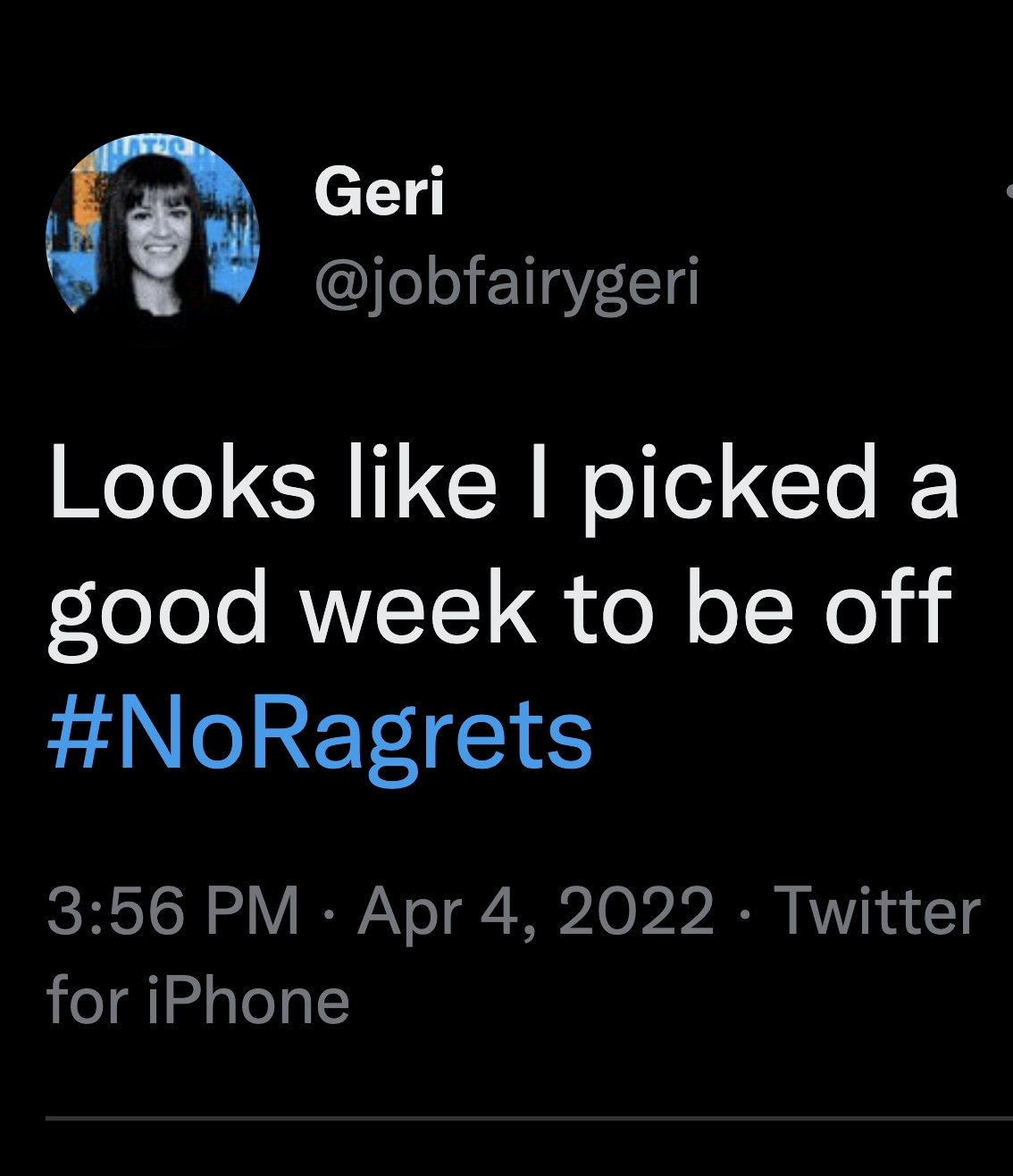The image size is (1013, 1176).
Task: Click the word 'good' in the tweet
Action: click(157, 612)
